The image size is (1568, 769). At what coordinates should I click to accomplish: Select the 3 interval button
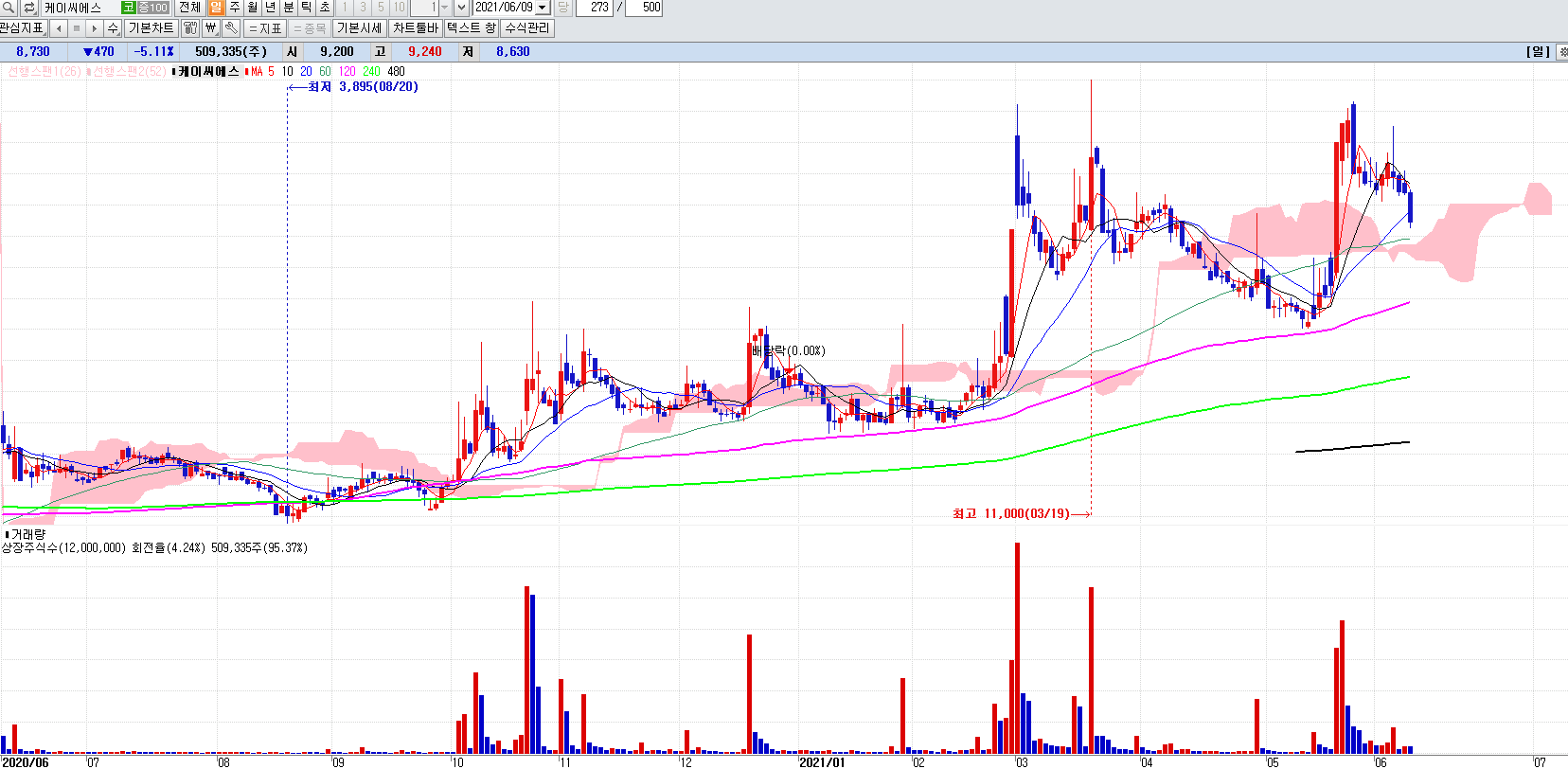click(363, 8)
